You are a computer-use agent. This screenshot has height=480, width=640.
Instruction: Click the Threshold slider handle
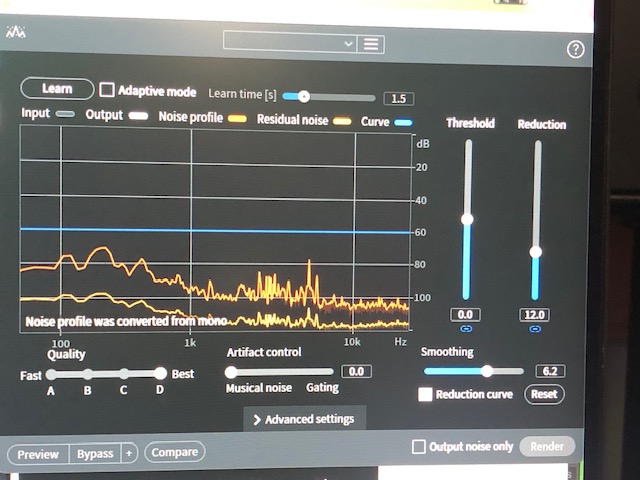tap(467, 219)
